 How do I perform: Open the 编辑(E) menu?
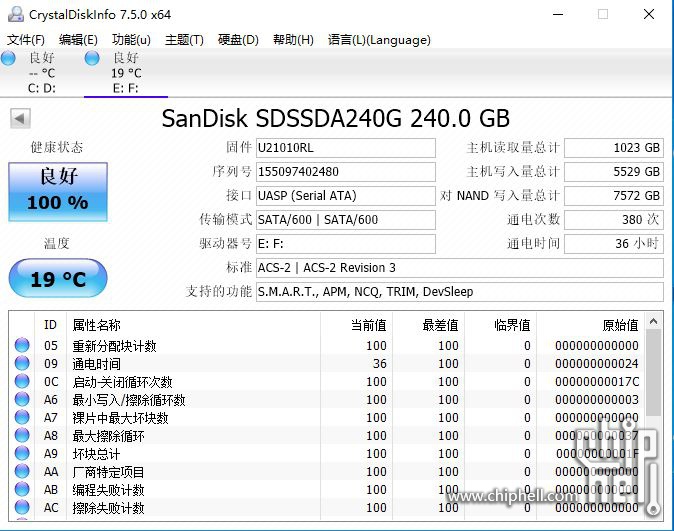point(78,40)
